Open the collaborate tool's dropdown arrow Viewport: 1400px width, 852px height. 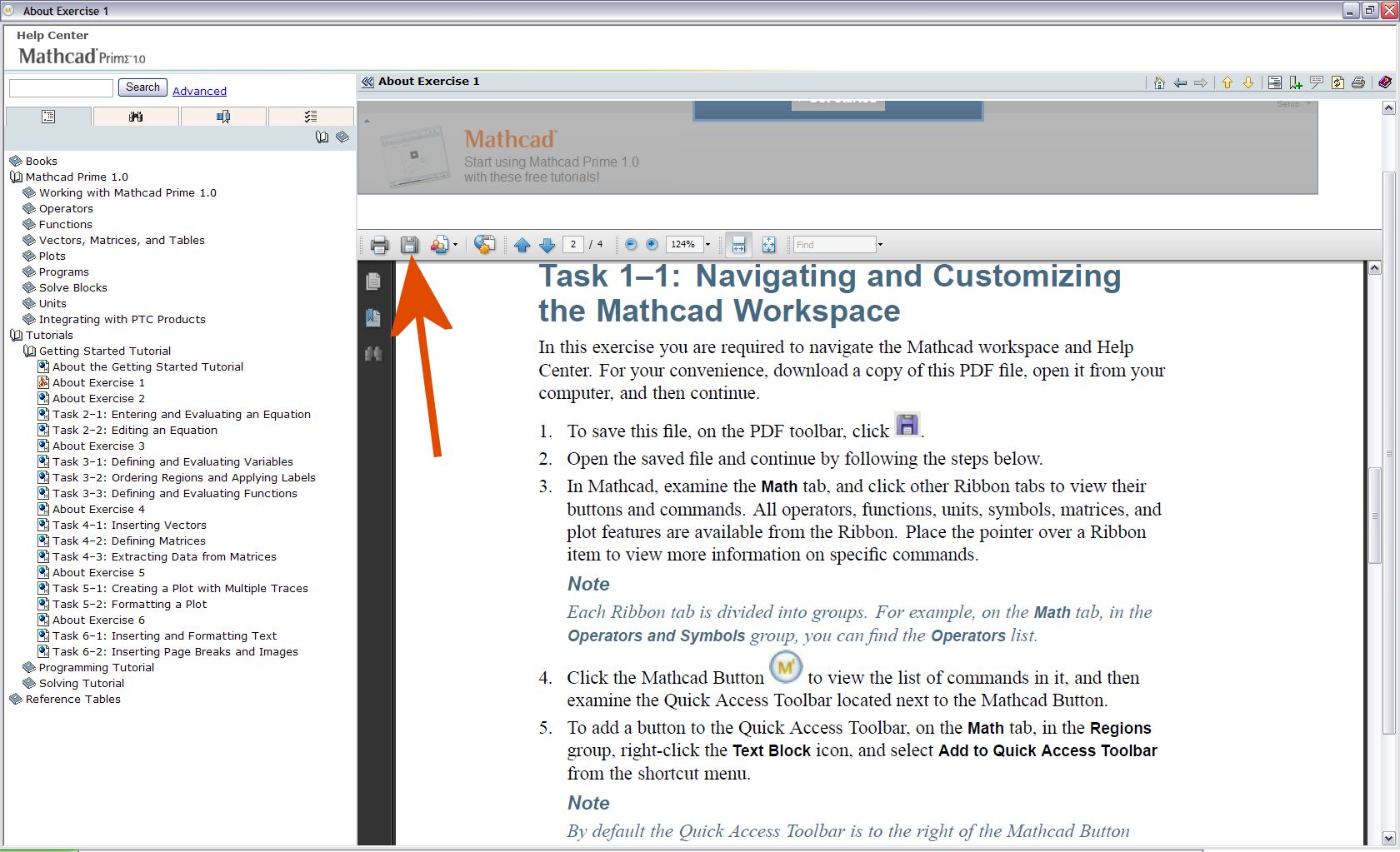[x=455, y=245]
